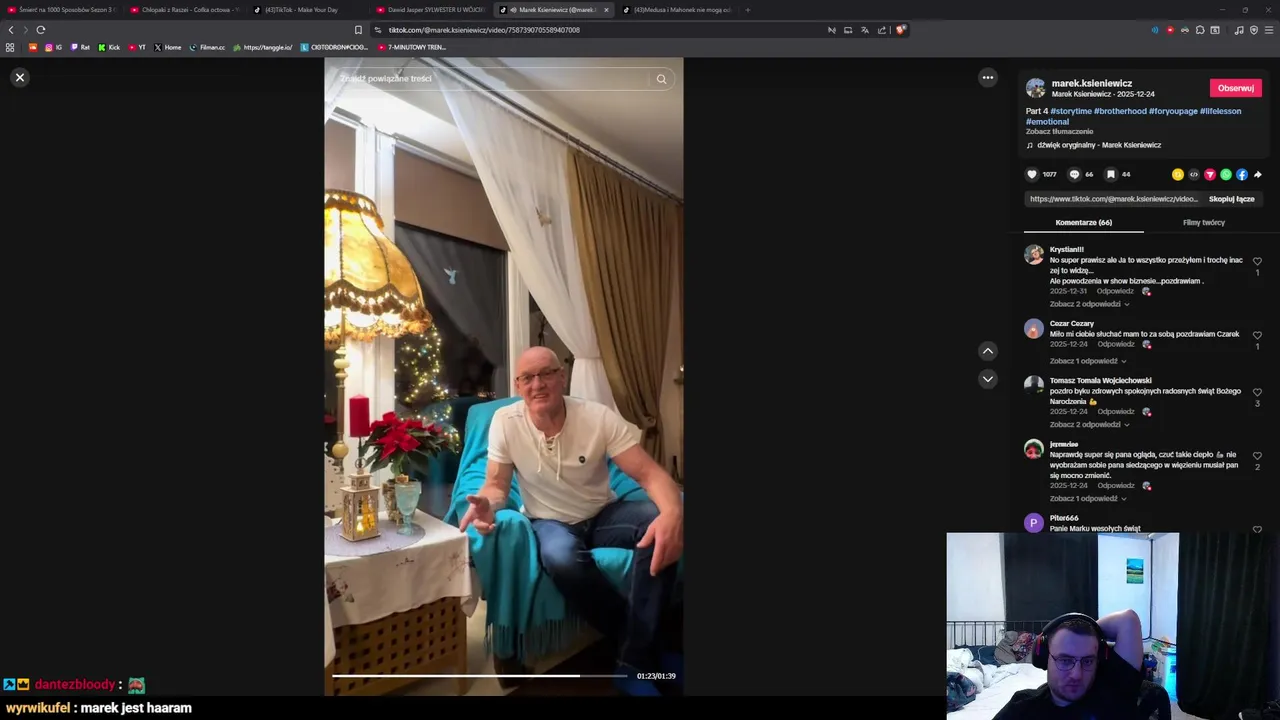Share the video to WhatsApp
1280x720 pixels.
[x=1226, y=174]
